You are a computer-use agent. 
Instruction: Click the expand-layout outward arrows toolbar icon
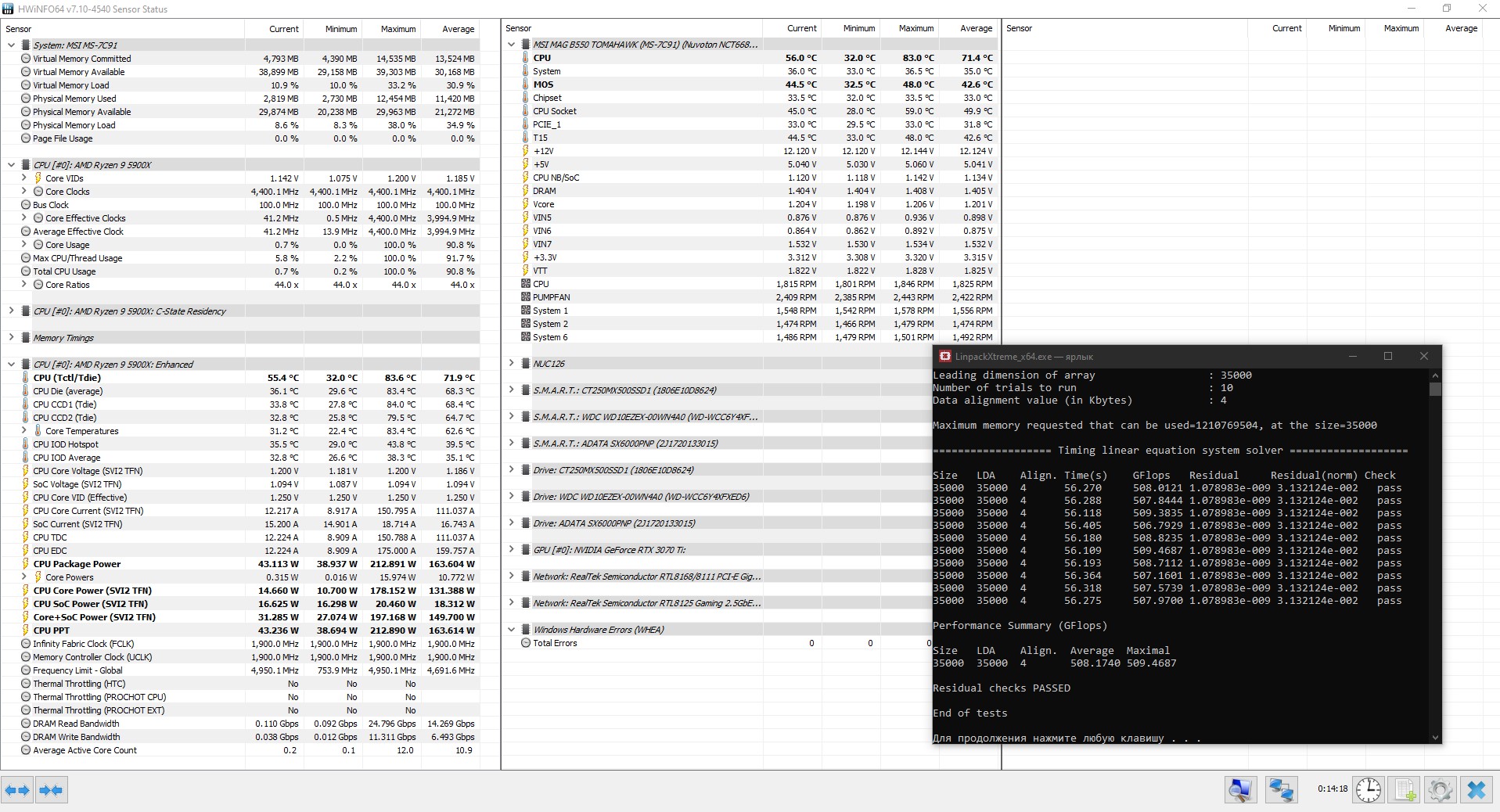click(17, 790)
